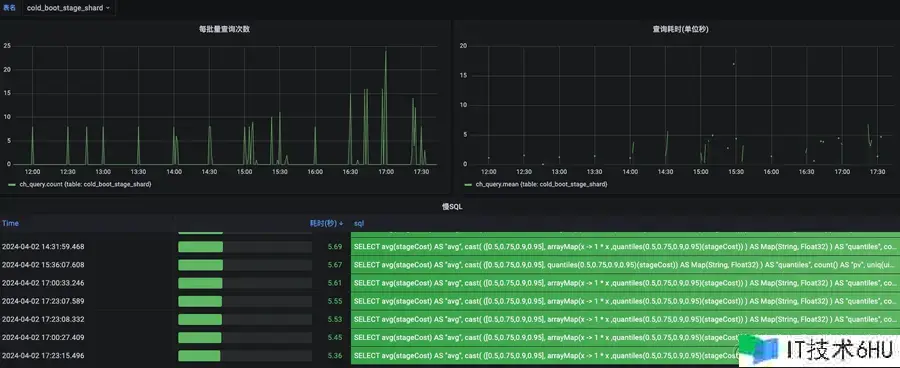Open the cold_boot_stage_shard table dropdown
This screenshot has width=900, height=368.
tap(68, 8)
